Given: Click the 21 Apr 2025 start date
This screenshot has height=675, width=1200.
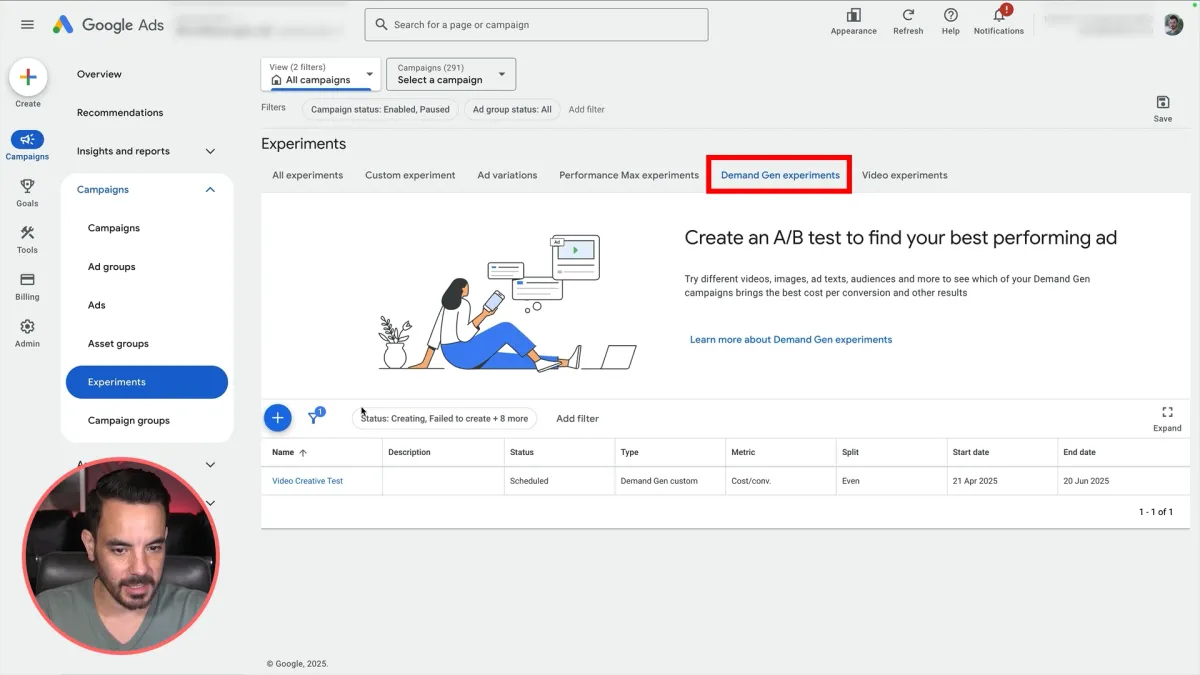Looking at the screenshot, I should (975, 481).
